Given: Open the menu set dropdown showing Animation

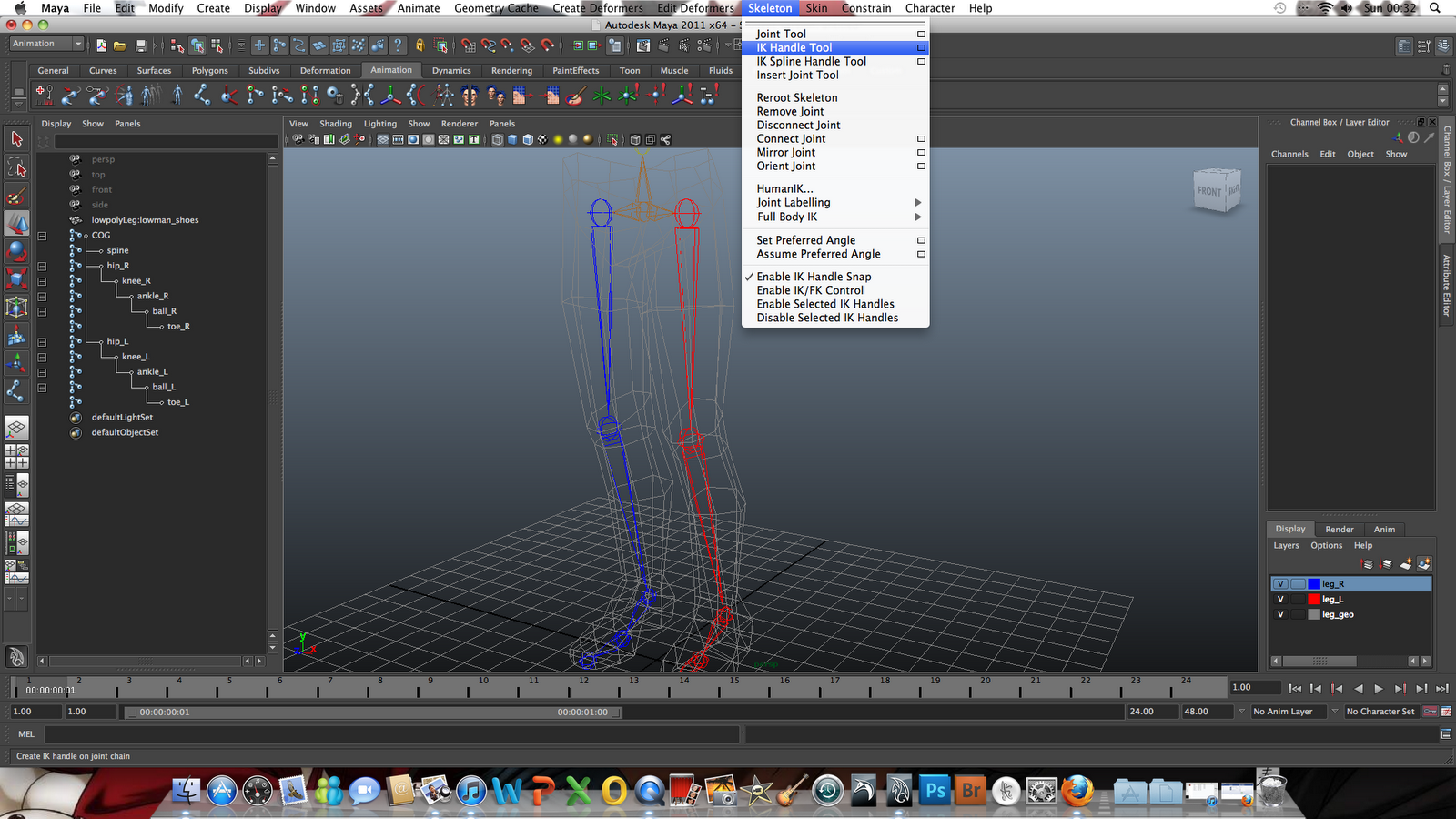Looking at the screenshot, I should point(45,43).
